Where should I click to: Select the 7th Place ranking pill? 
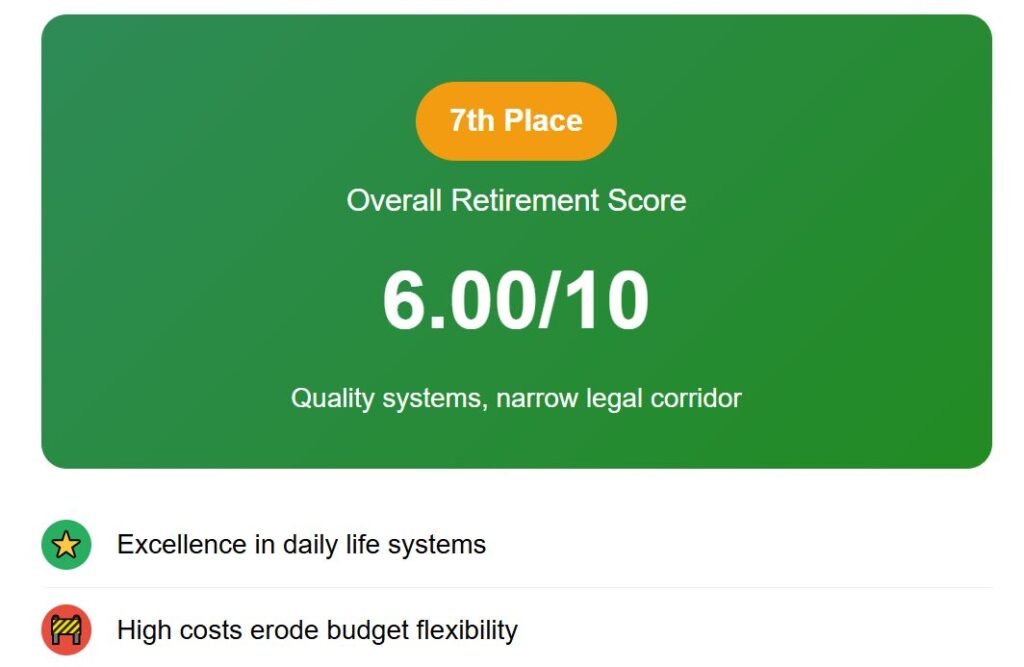point(516,121)
